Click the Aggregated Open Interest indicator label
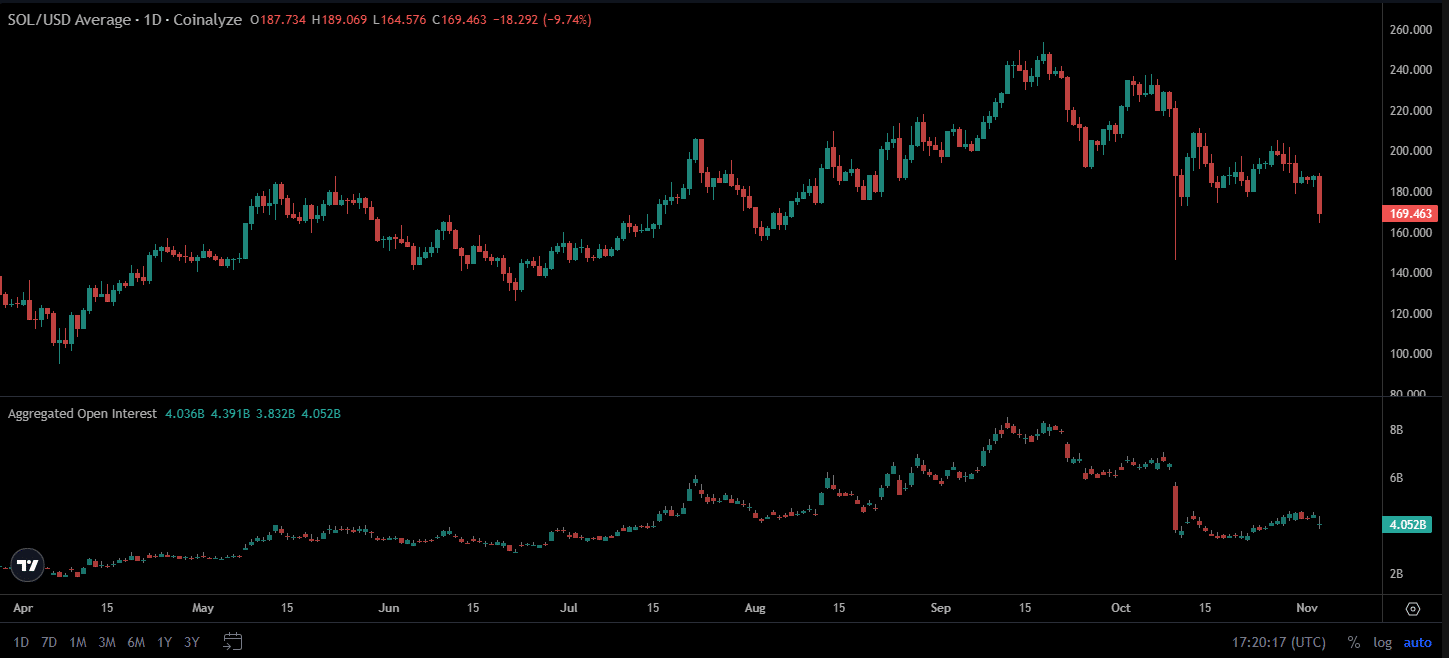 pyautogui.click(x=80, y=413)
